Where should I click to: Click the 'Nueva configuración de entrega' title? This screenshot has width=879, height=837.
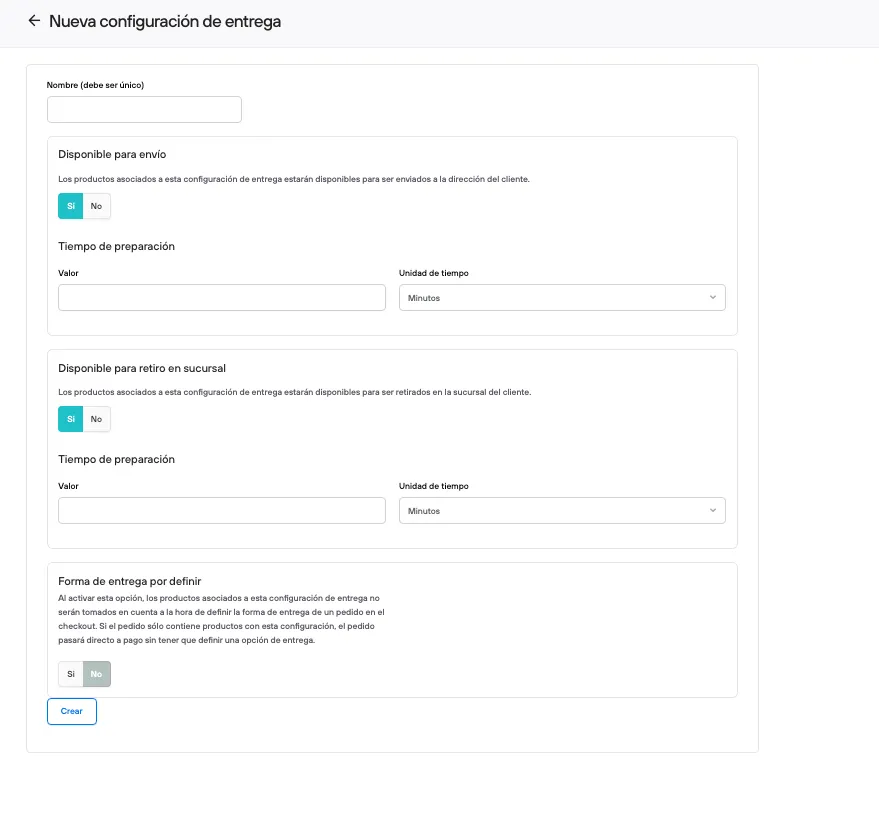pyautogui.click(x=165, y=21)
